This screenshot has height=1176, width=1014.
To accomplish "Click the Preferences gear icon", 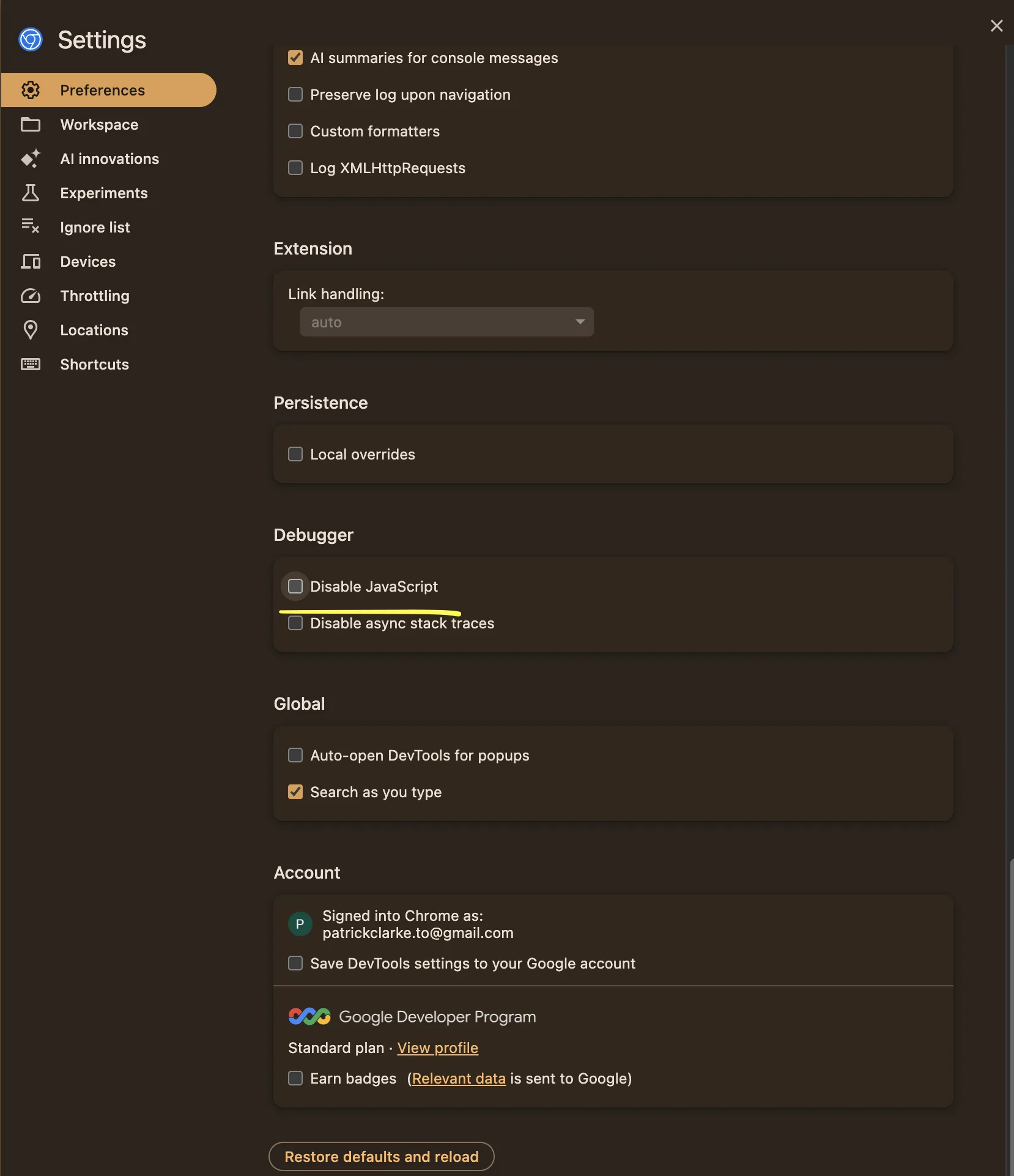I will coord(31,90).
